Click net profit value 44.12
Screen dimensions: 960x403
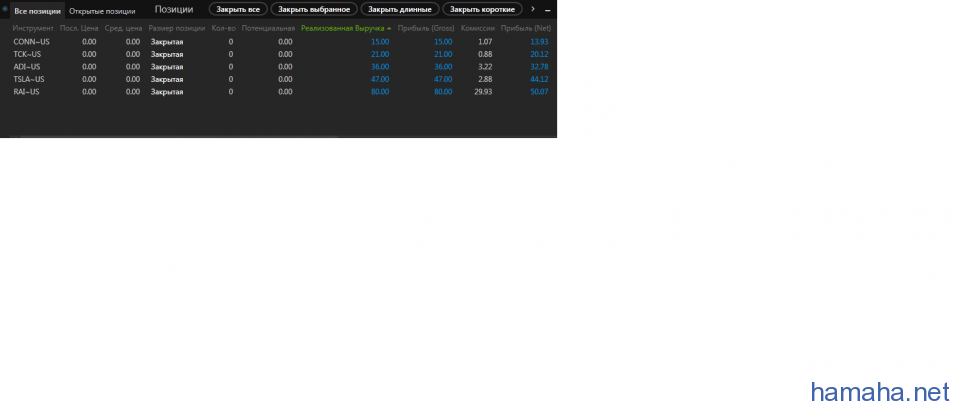pos(539,79)
